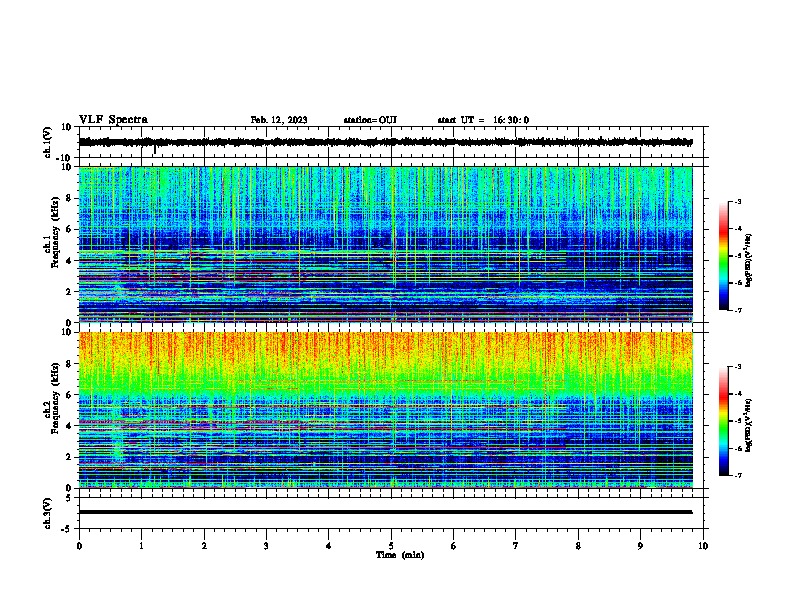This screenshot has width=792, height=612.
Task: Click the time-axis tick label "9"
Action: tap(640, 546)
